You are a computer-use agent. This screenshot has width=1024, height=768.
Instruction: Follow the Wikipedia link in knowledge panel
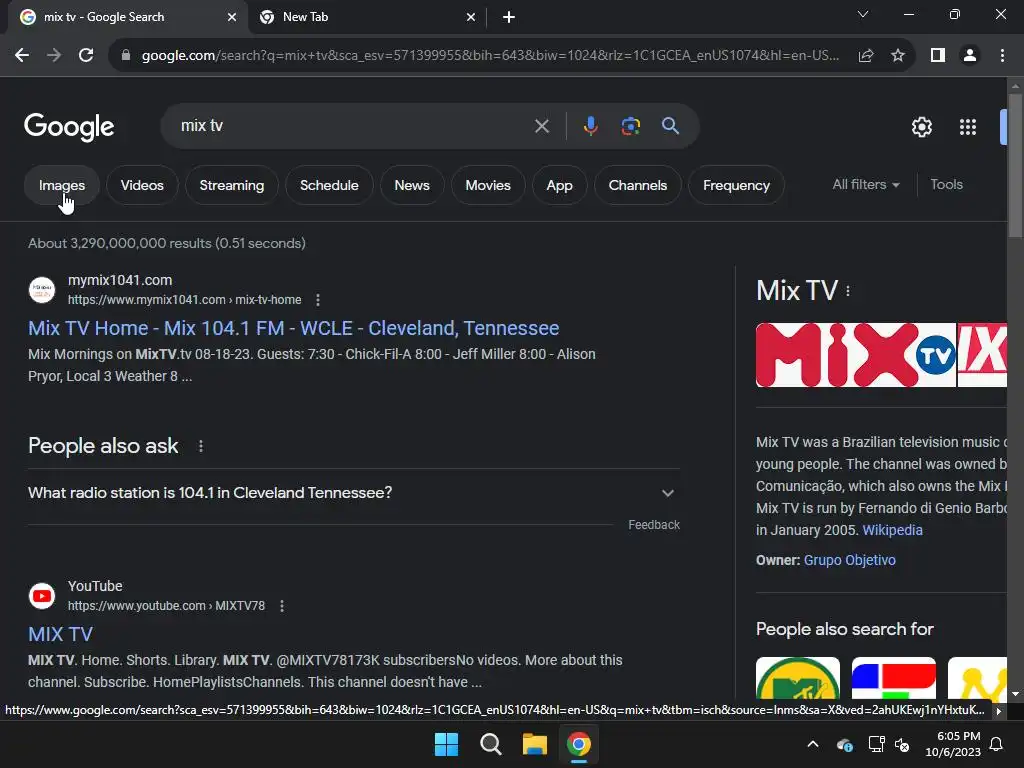pos(892,530)
